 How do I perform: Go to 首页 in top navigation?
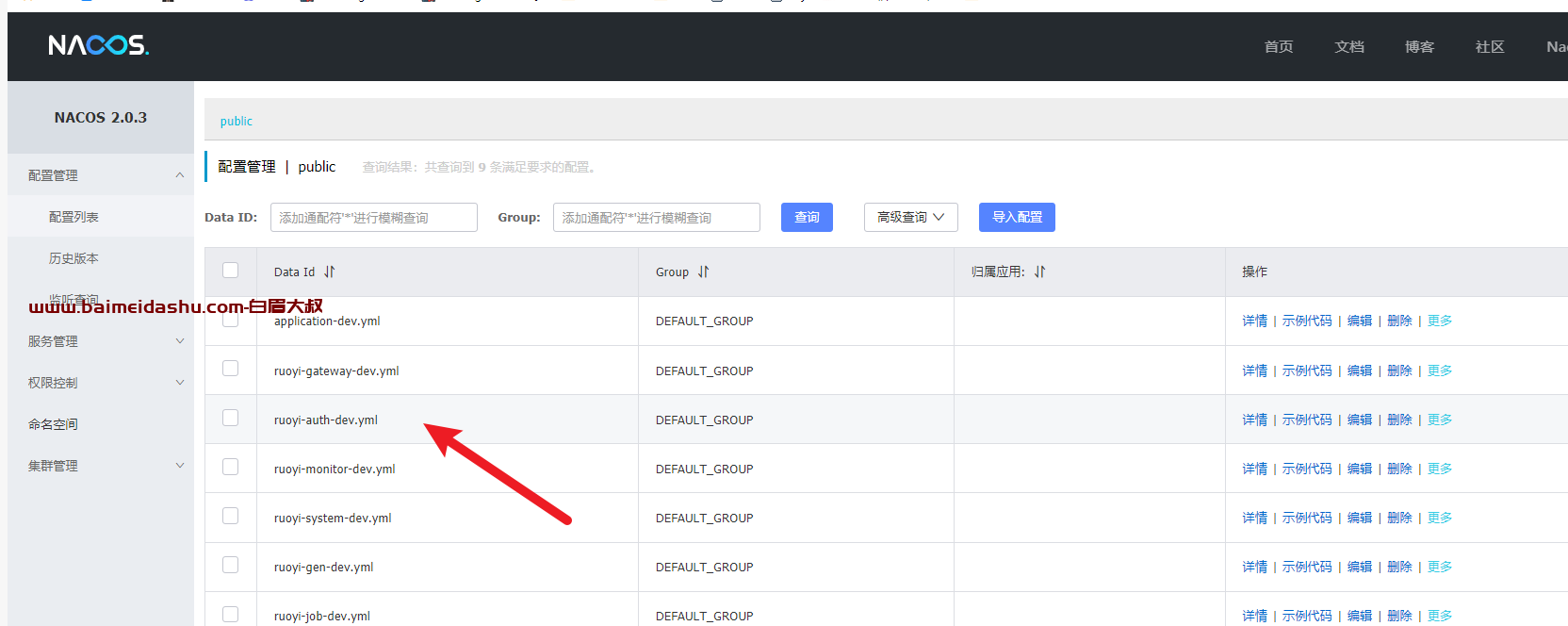coord(1279,46)
